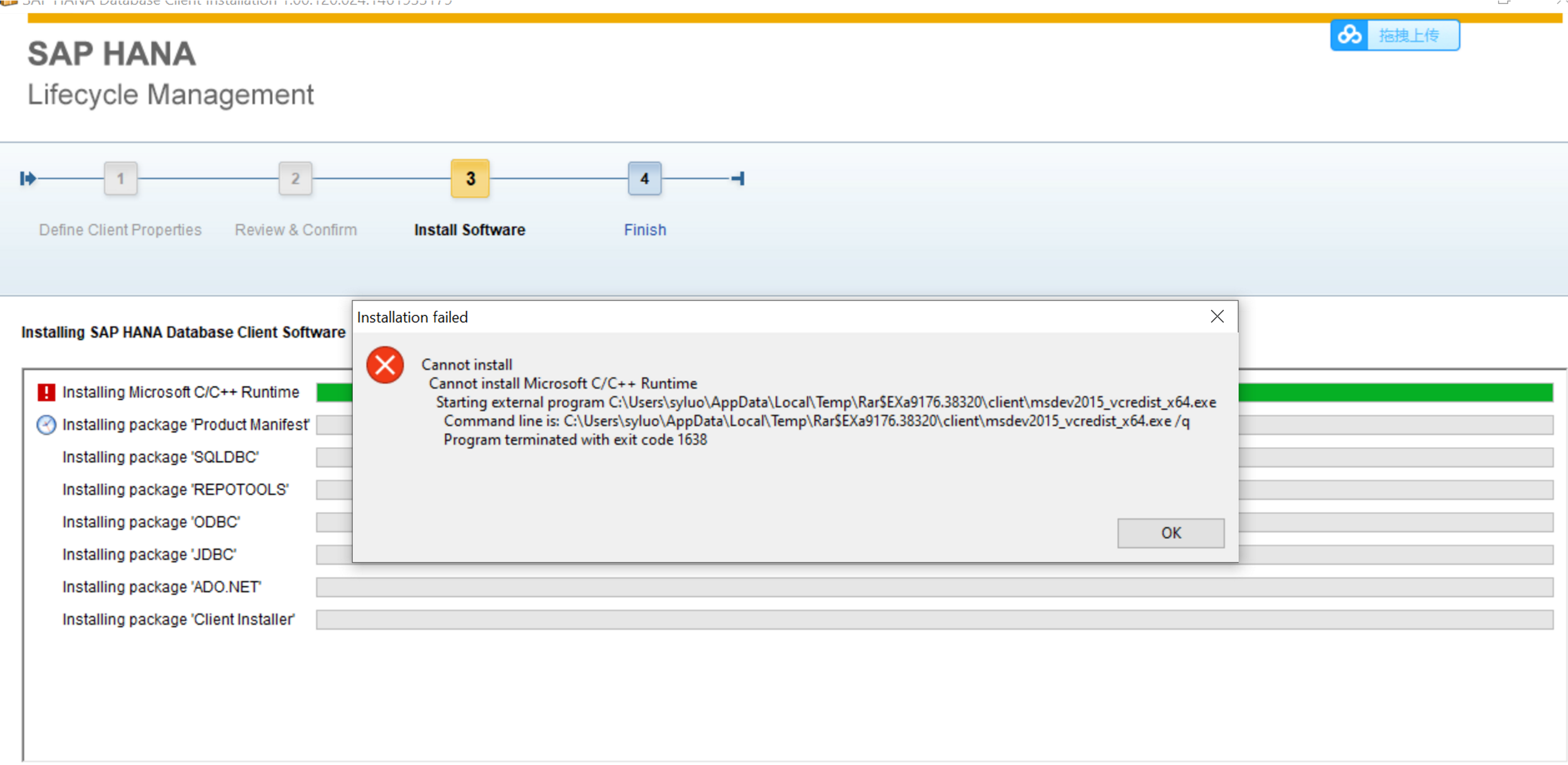This screenshot has width=1568, height=765.
Task: Select the 'Installing package JDBC' row
Action: click(x=149, y=554)
